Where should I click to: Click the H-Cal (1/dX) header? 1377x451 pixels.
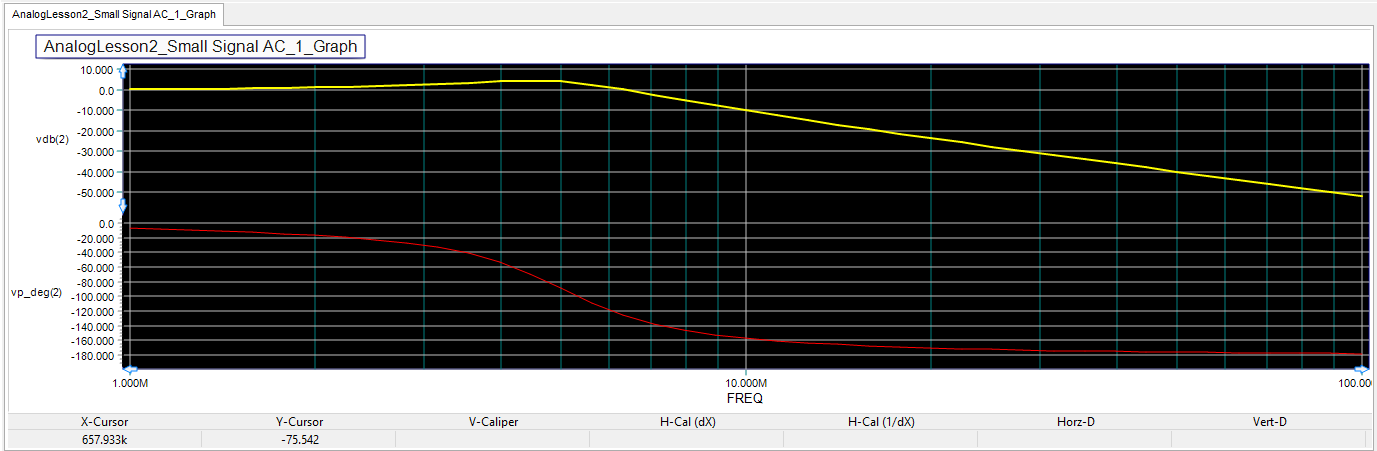point(881,422)
